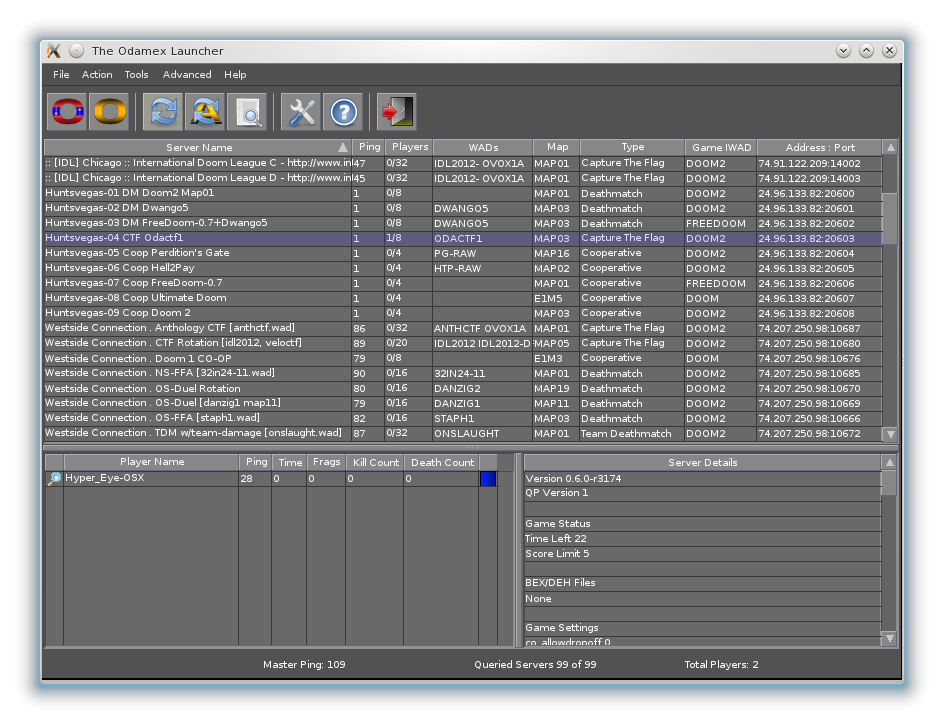Click the gold O Quick Launch icon
This screenshot has width=944, height=724.
point(110,112)
